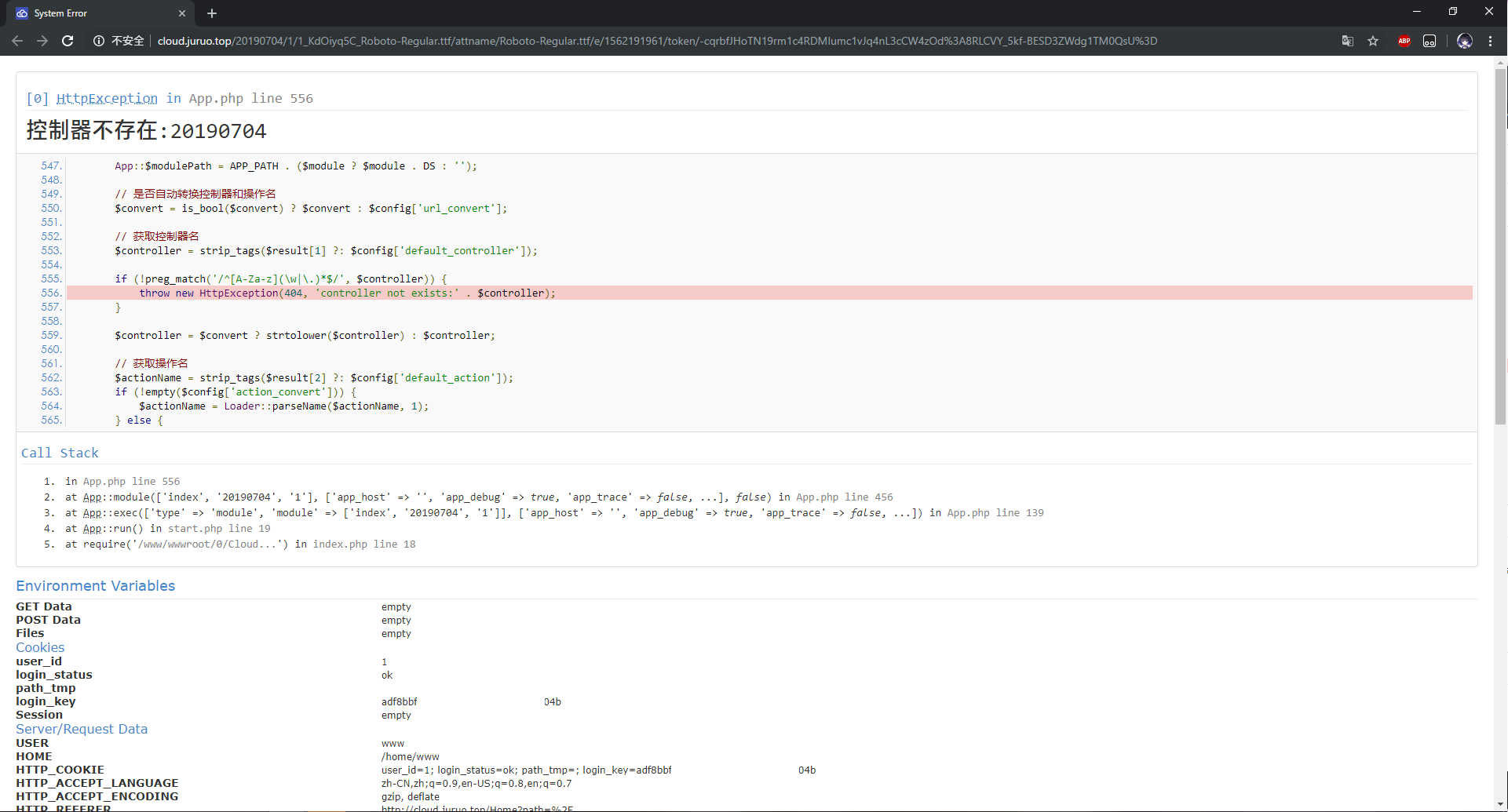Click the highlighted line 556 code
Viewport: 1508px width, 812px height.
[769, 293]
